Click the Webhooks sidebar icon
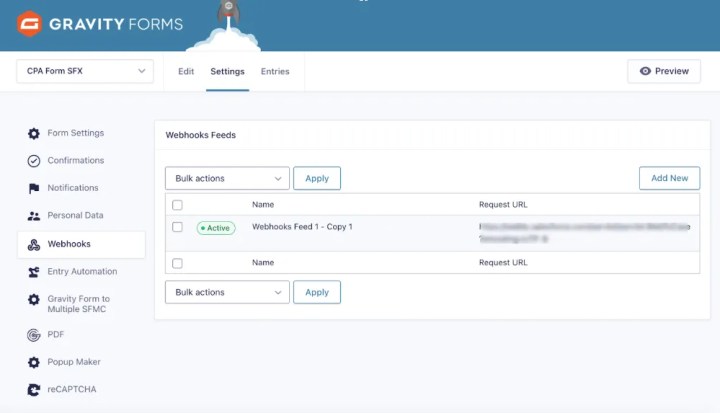 (34, 244)
